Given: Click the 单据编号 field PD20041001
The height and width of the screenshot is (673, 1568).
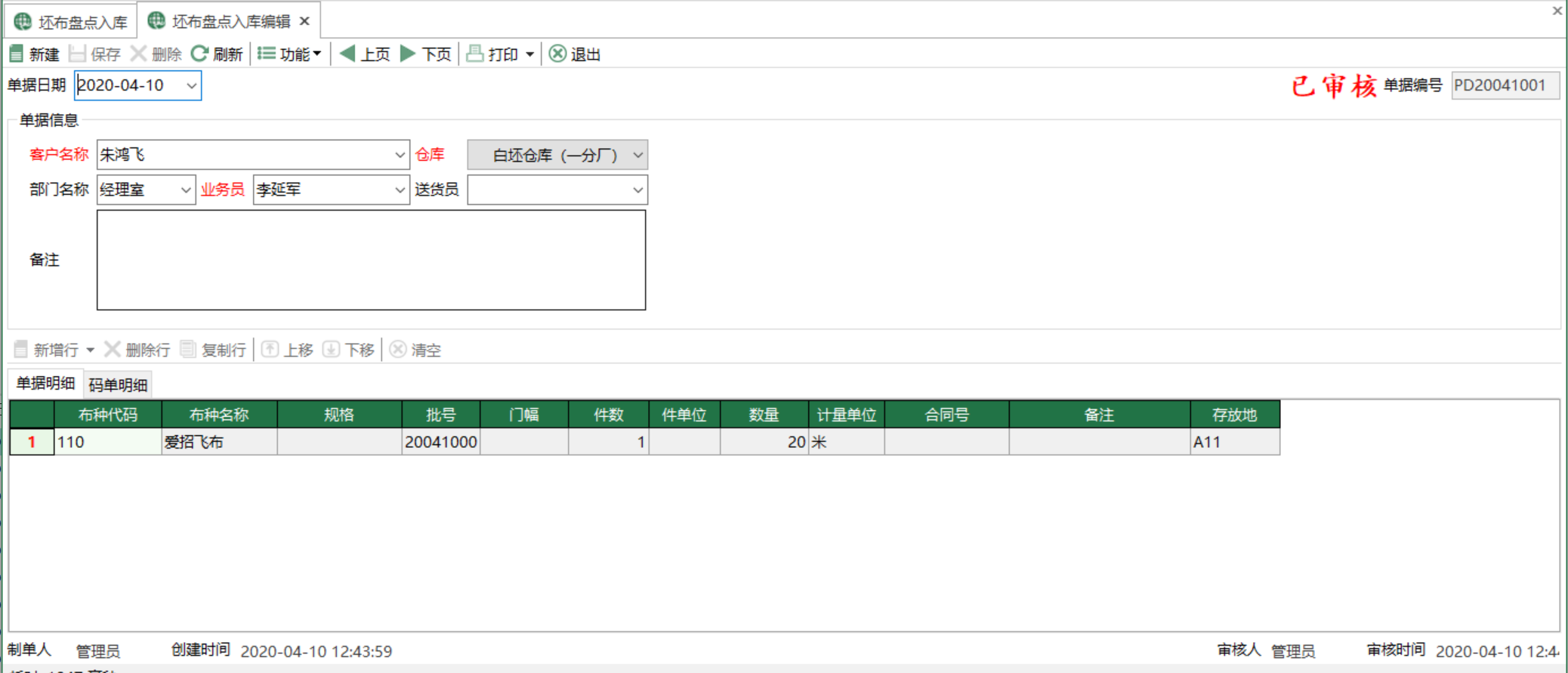Looking at the screenshot, I should [1505, 85].
